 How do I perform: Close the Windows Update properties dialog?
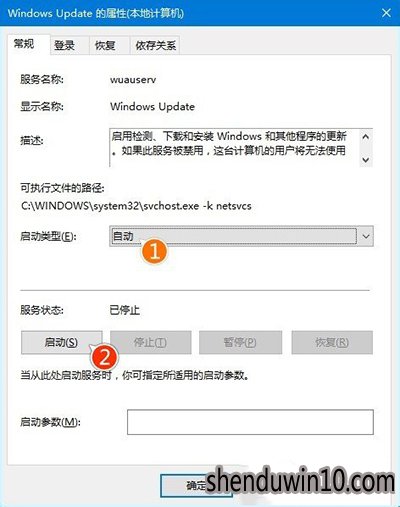(386, 13)
